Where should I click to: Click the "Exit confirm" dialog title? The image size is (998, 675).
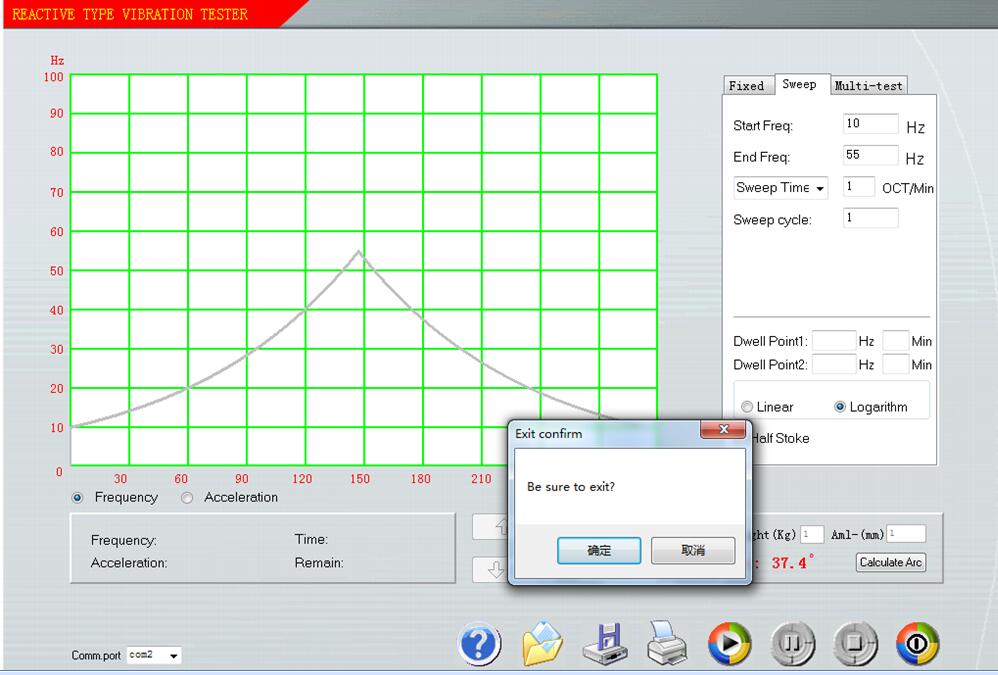click(549, 434)
